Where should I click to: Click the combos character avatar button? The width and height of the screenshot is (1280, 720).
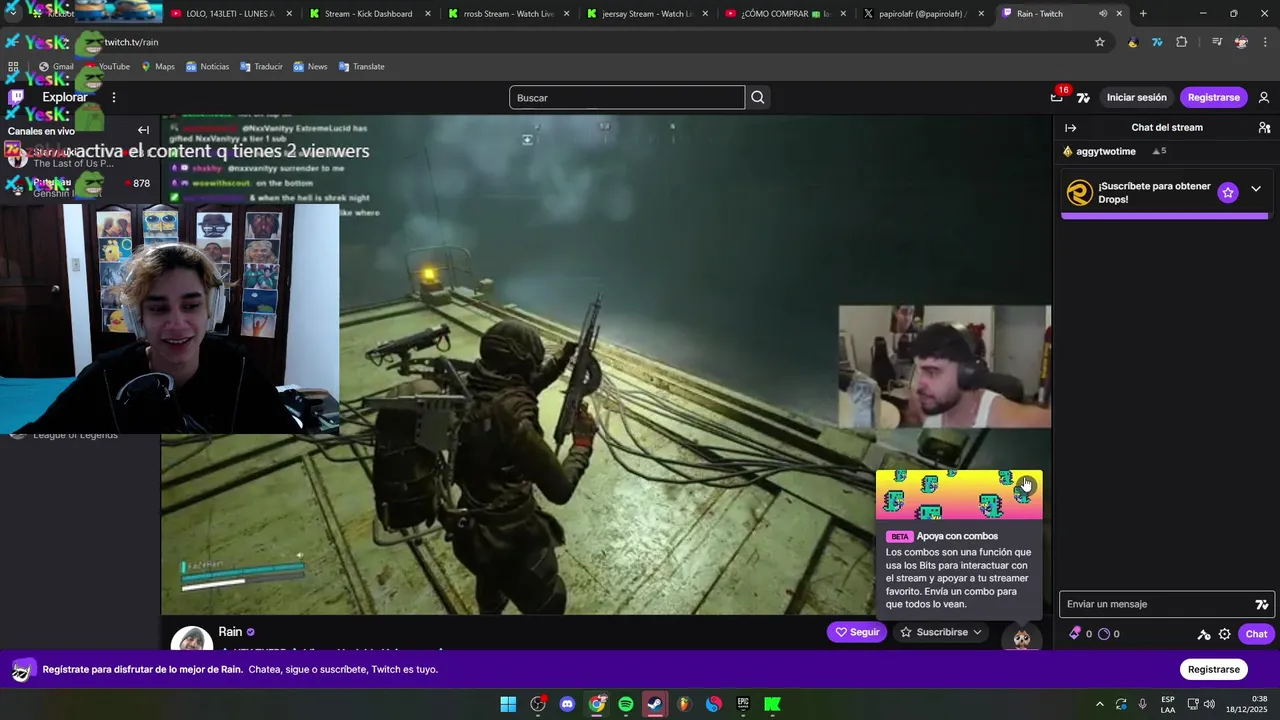pos(1021,638)
